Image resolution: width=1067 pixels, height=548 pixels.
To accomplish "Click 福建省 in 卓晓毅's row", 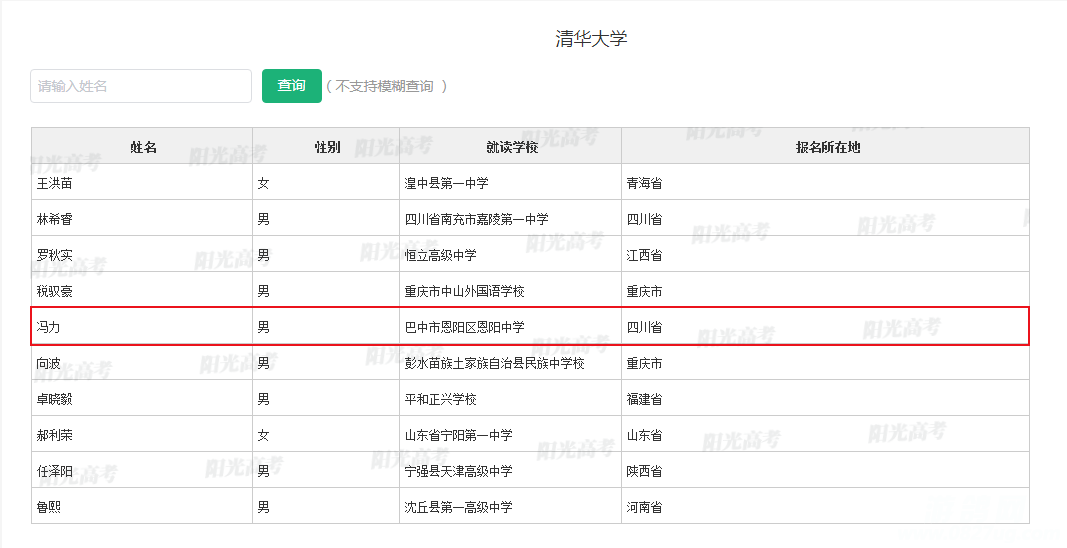I will tap(644, 399).
